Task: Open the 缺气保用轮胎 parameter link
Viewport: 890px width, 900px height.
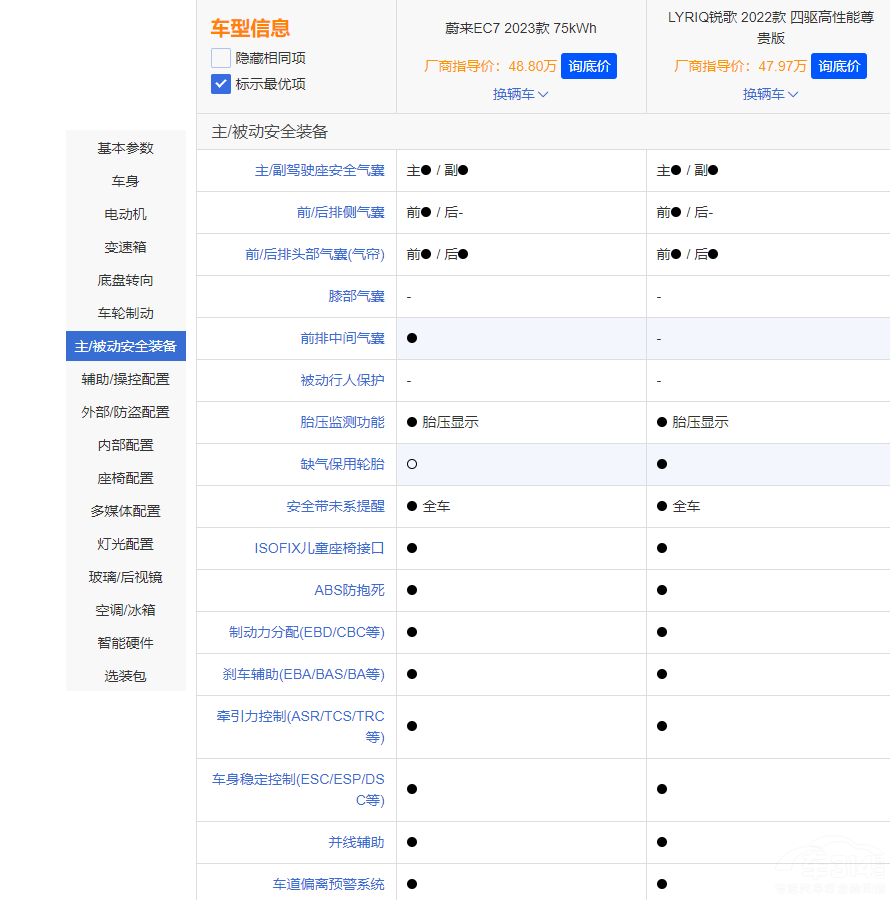Action: click(342, 464)
